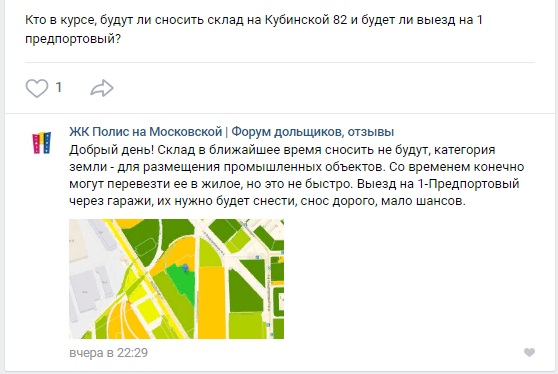Open the ЖК Полис на Московской group link
Image resolution: width=558 pixels, height=374 pixels.
point(146,132)
